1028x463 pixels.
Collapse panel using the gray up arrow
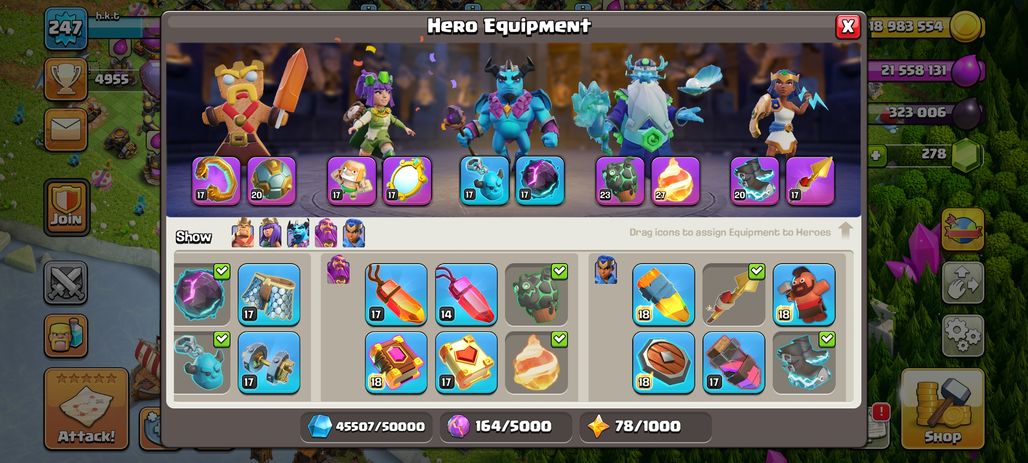point(845,231)
